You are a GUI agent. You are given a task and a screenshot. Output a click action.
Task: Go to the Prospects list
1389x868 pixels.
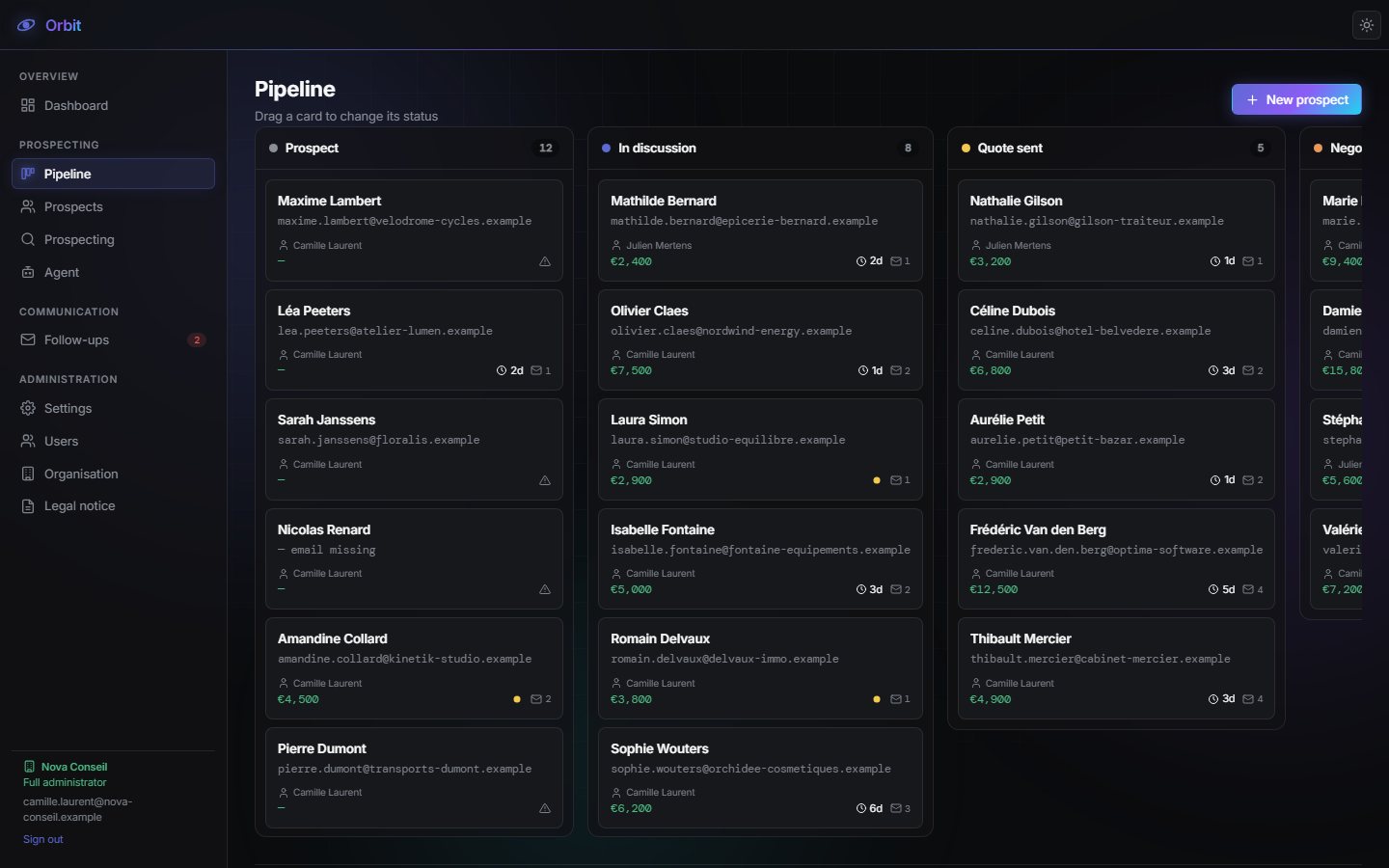tap(113, 206)
